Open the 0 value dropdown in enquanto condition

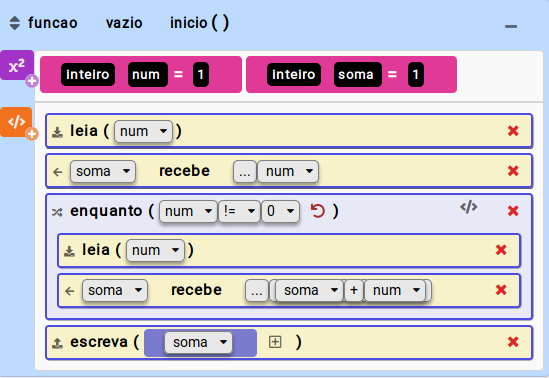click(x=280, y=211)
